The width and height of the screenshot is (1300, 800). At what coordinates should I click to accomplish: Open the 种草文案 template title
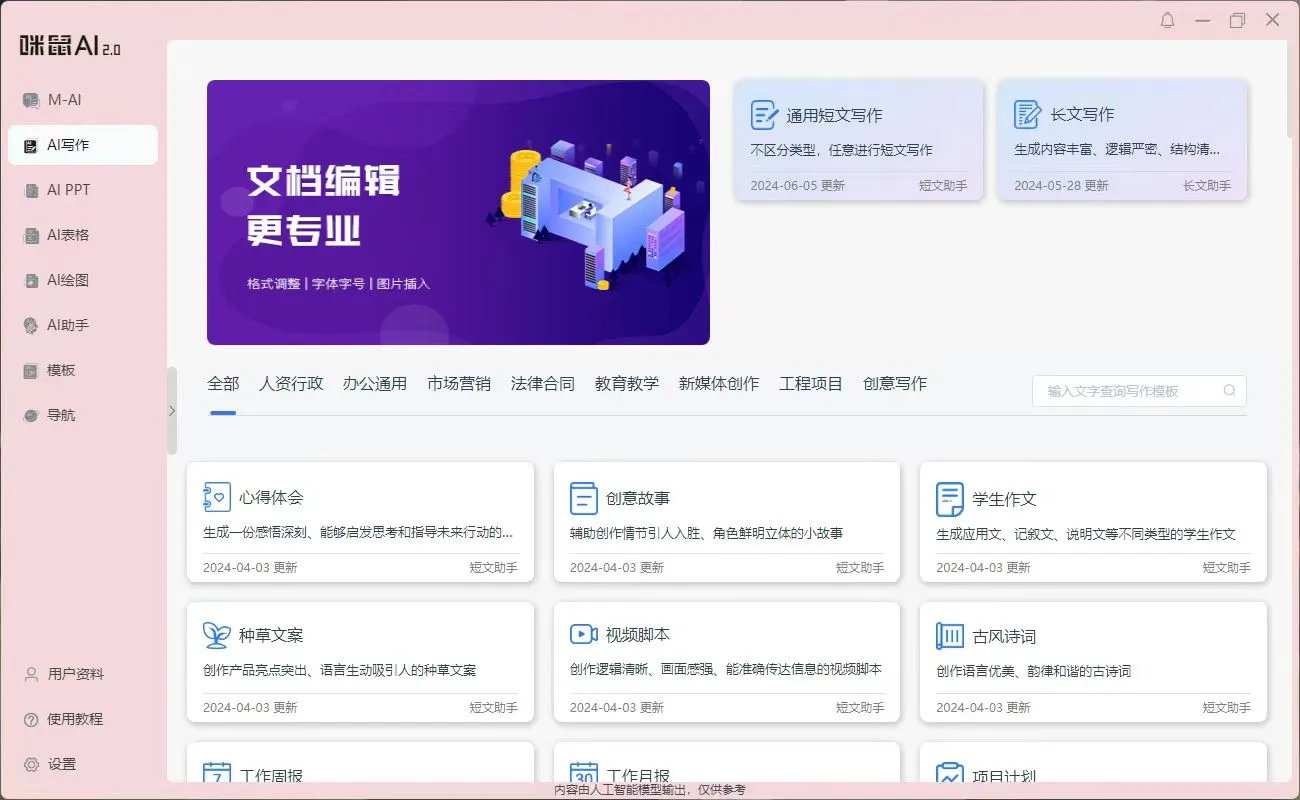coord(271,635)
